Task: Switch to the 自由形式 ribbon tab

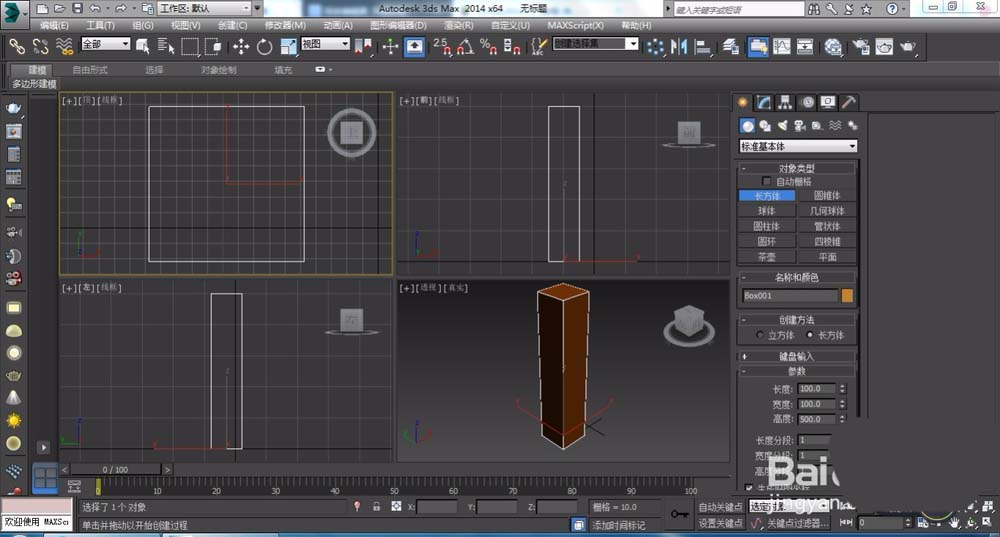Action: (90, 70)
